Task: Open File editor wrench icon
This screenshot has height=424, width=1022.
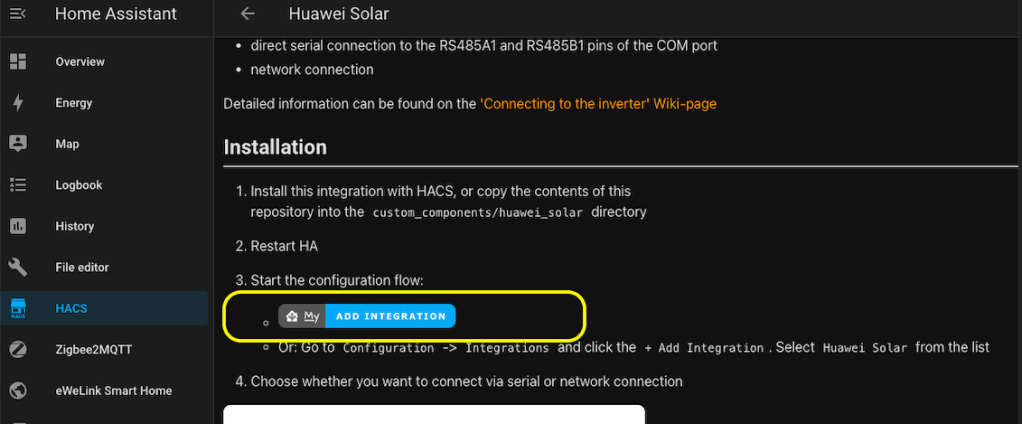Action: tap(17, 267)
